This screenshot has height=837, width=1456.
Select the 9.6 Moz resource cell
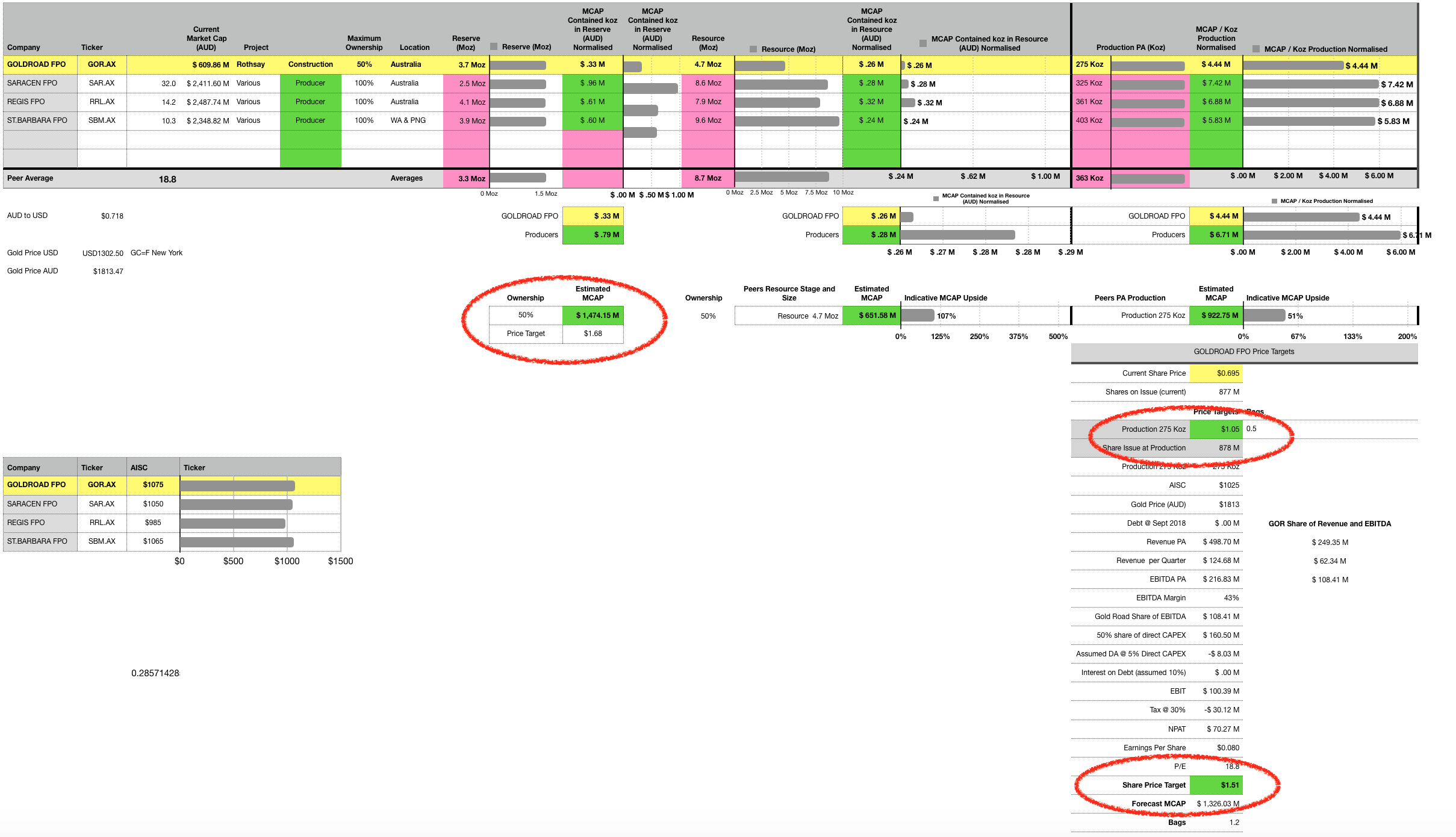pos(708,120)
